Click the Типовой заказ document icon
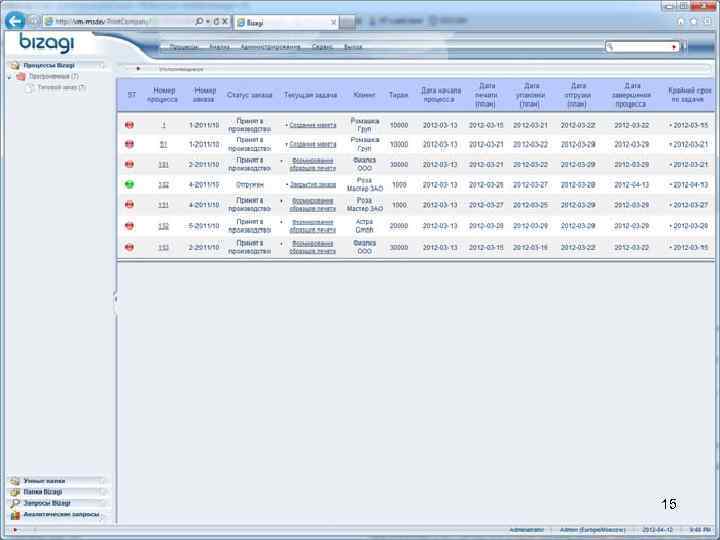The image size is (720, 540). [x=30, y=88]
